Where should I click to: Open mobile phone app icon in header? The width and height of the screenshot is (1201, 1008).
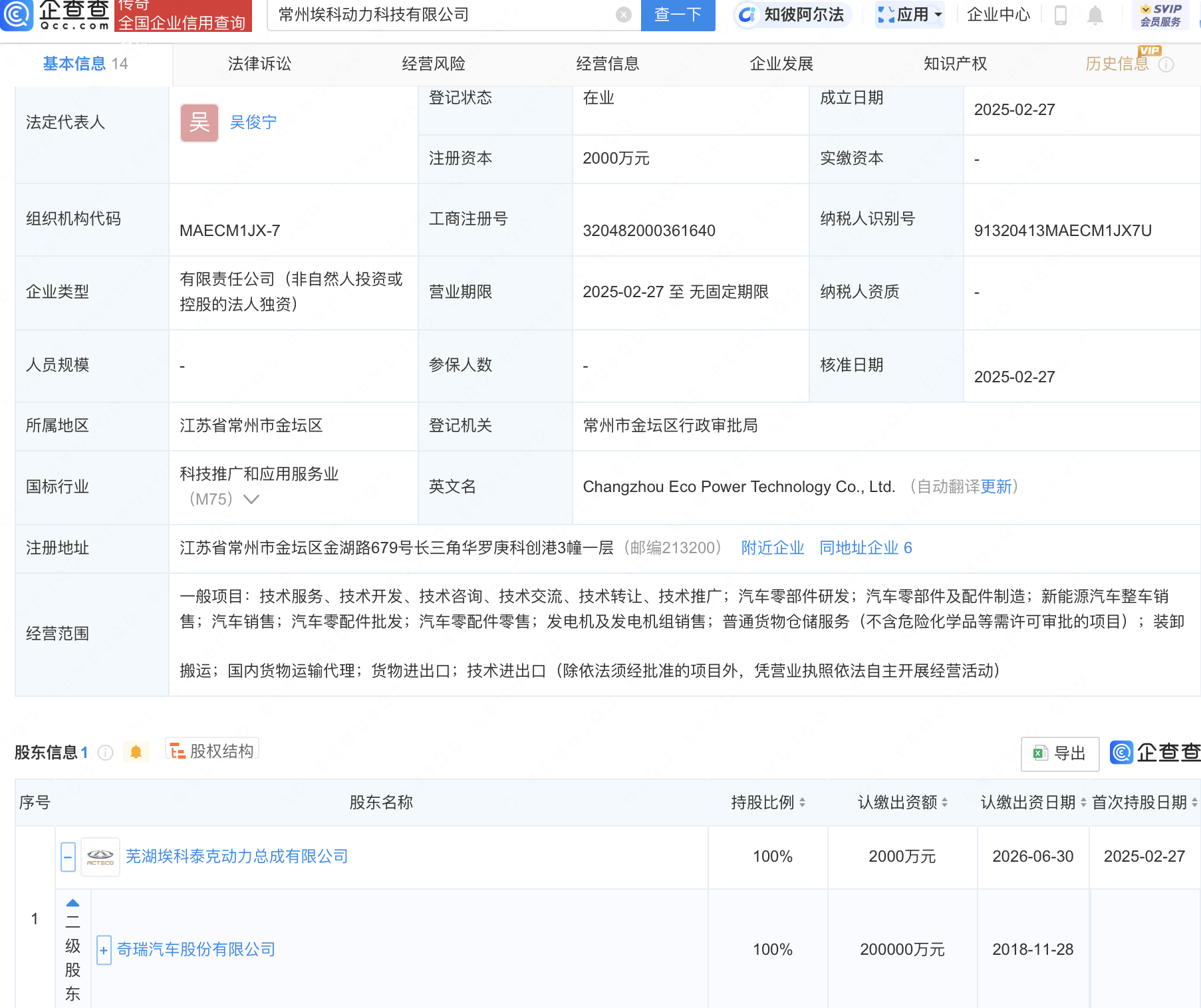[x=1061, y=15]
